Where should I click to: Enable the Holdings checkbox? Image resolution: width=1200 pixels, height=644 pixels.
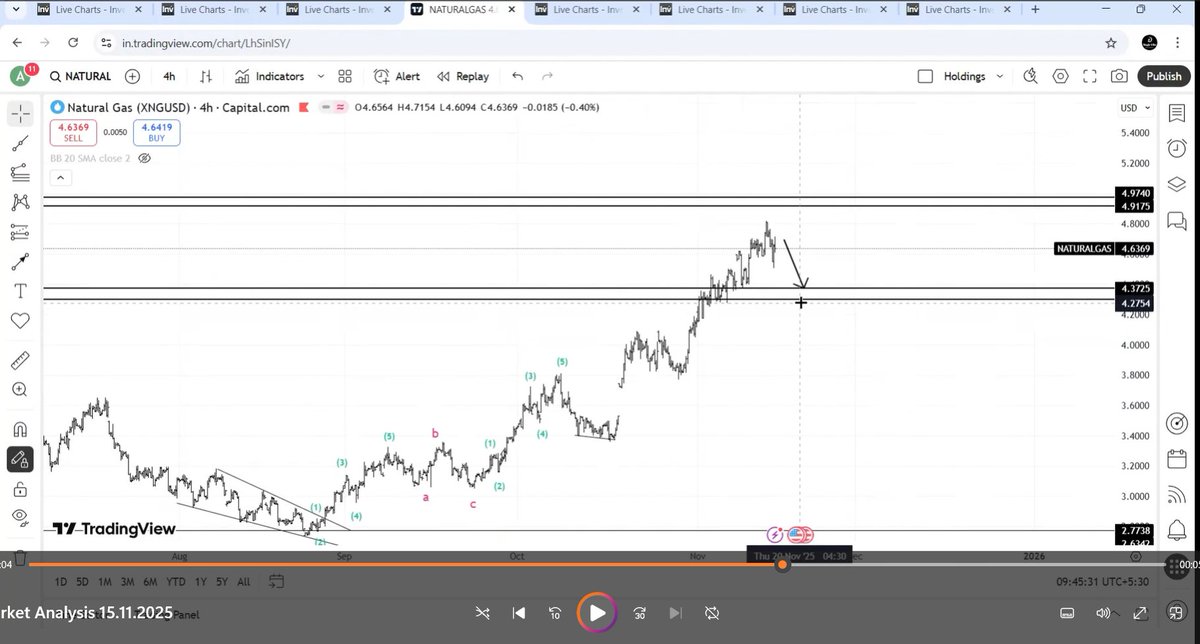925,76
